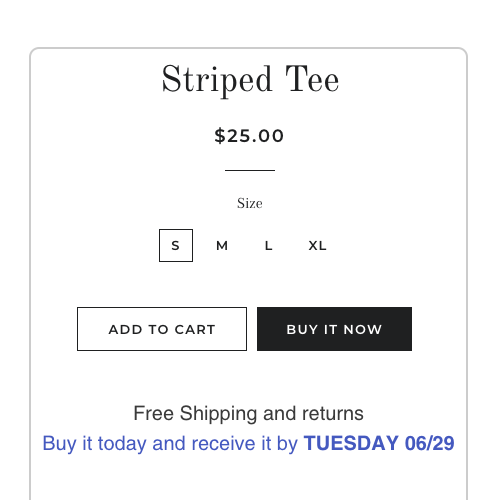The image size is (500, 500).
Task: Add the Striped Tee to cart
Action: click(x=162, y=329)
